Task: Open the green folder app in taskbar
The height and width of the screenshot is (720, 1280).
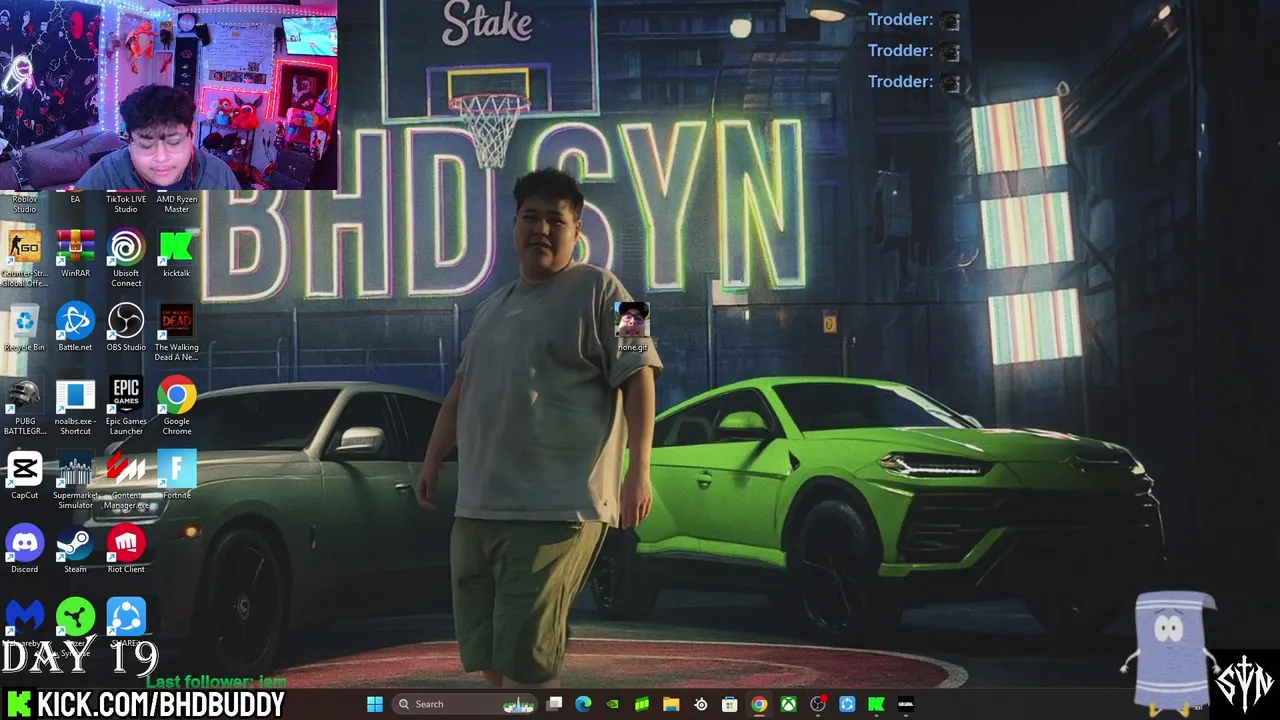Action: tap(642, 704)
